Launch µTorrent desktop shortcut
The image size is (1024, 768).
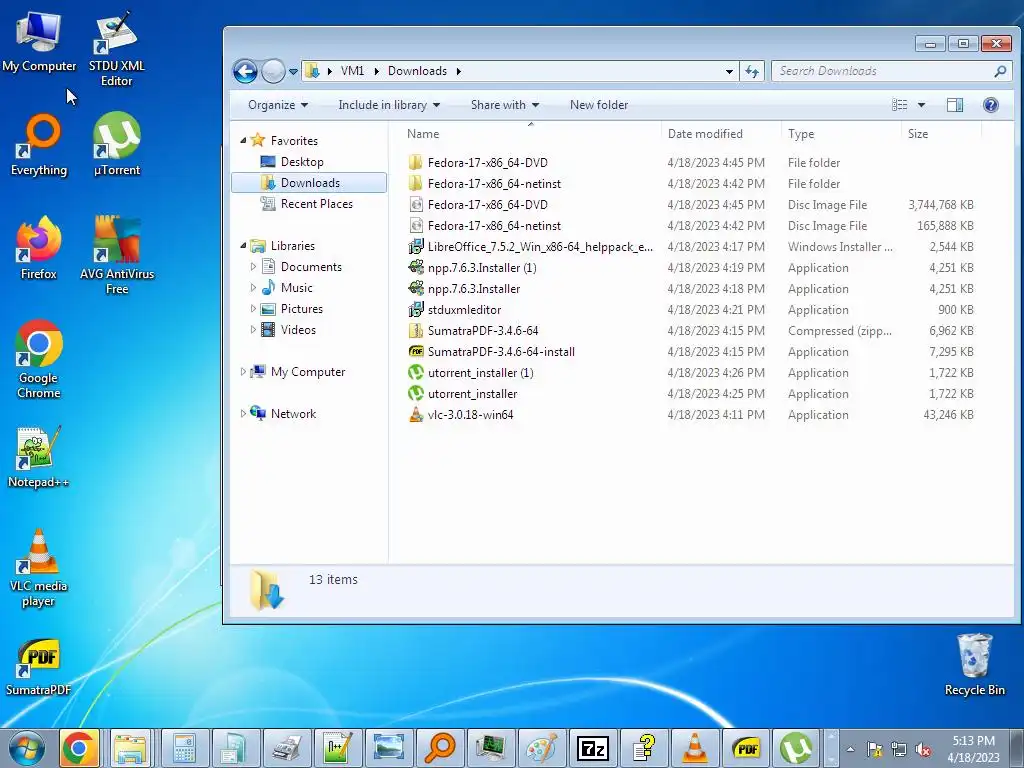point(116,145)
